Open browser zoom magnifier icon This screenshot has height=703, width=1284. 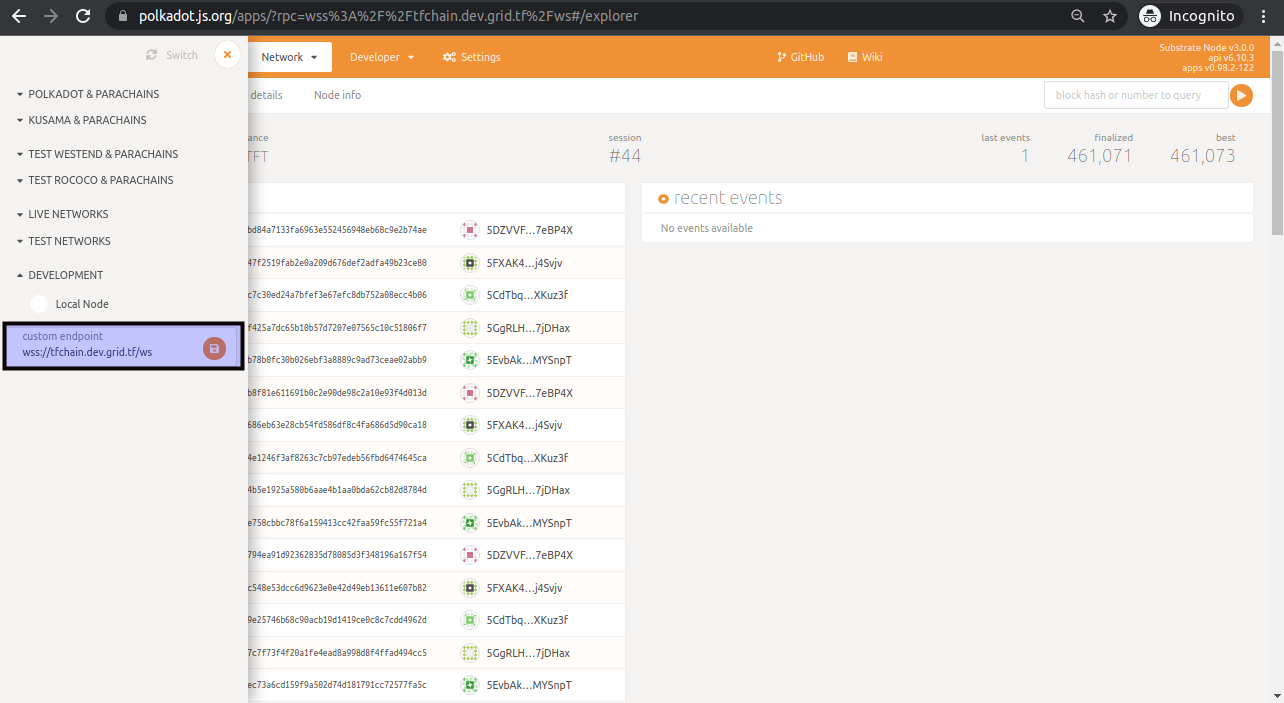coord(1077,16)
